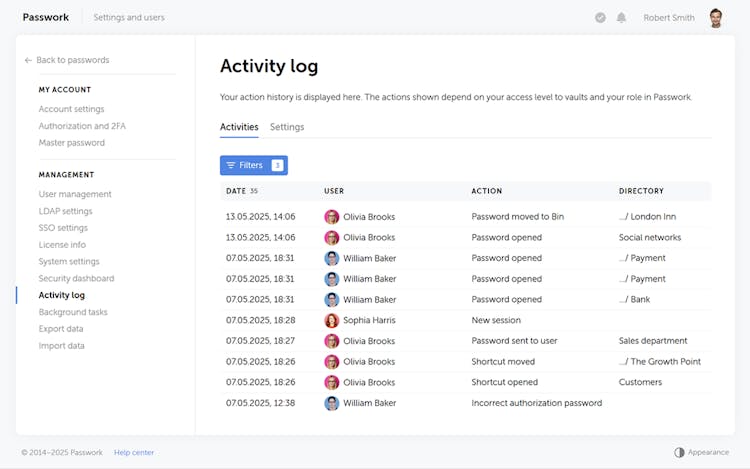
Task: Click the checkmark status icon in header
Action: tap(600, 18)
